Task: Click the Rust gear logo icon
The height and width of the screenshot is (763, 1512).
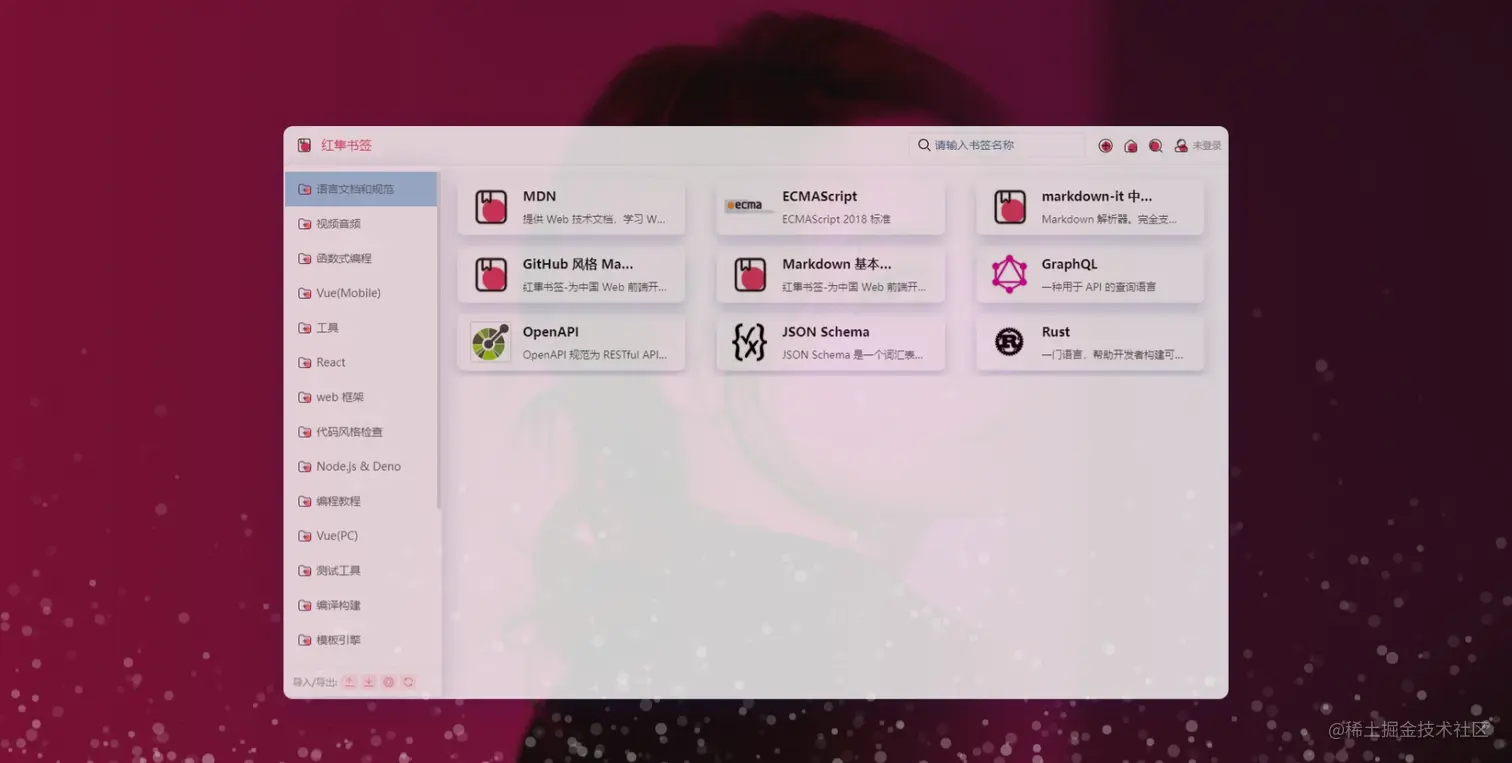Action: pos(1009,342)
